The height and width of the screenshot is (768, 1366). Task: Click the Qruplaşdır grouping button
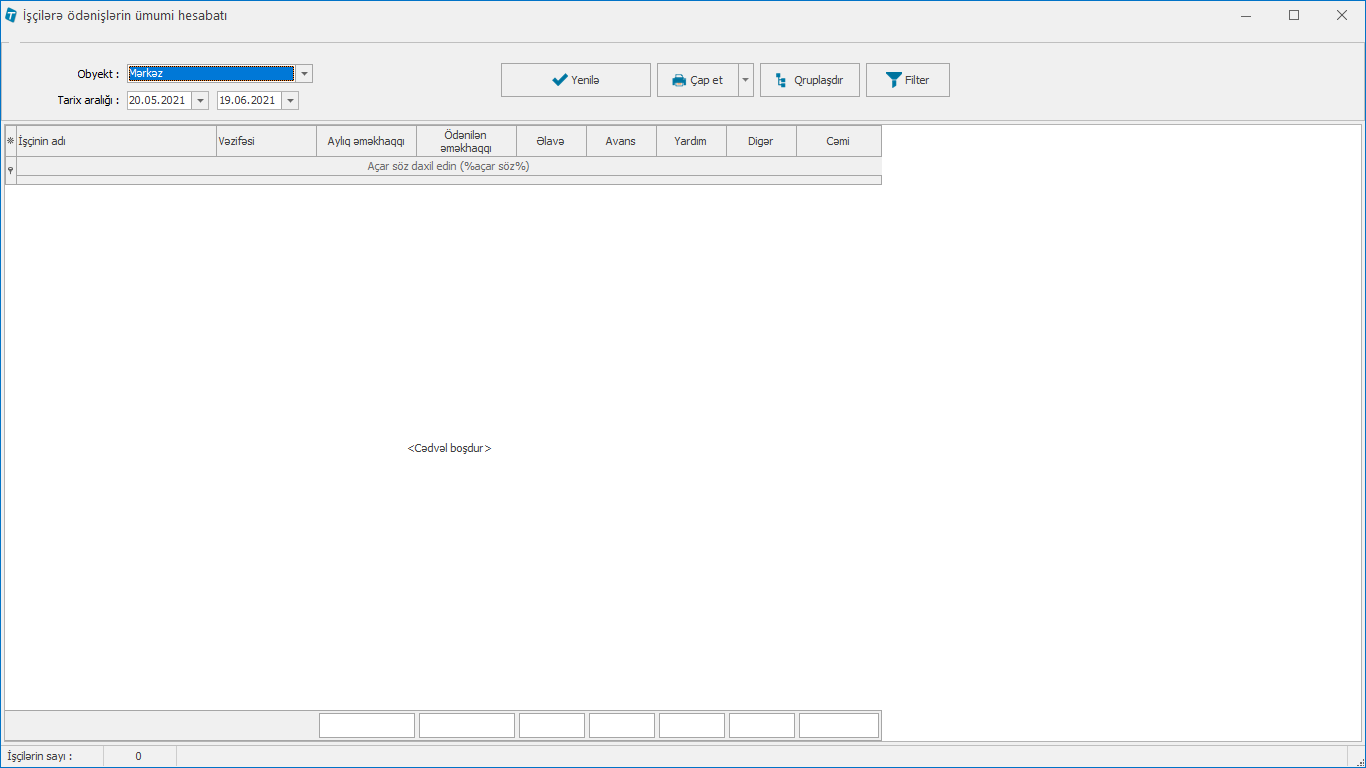tap(809, 80)
